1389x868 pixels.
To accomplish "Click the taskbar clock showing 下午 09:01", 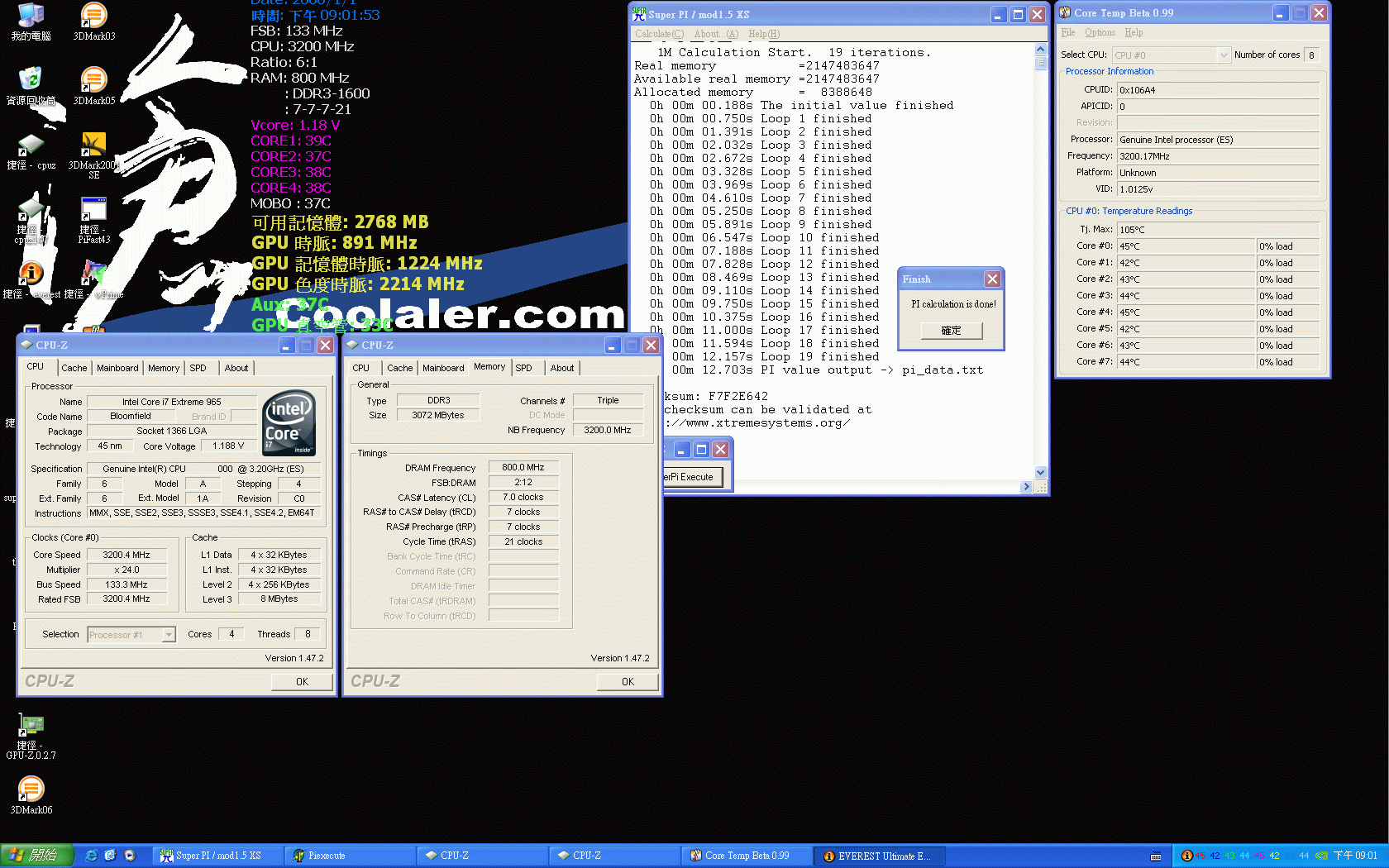I will pos(1356,856).
